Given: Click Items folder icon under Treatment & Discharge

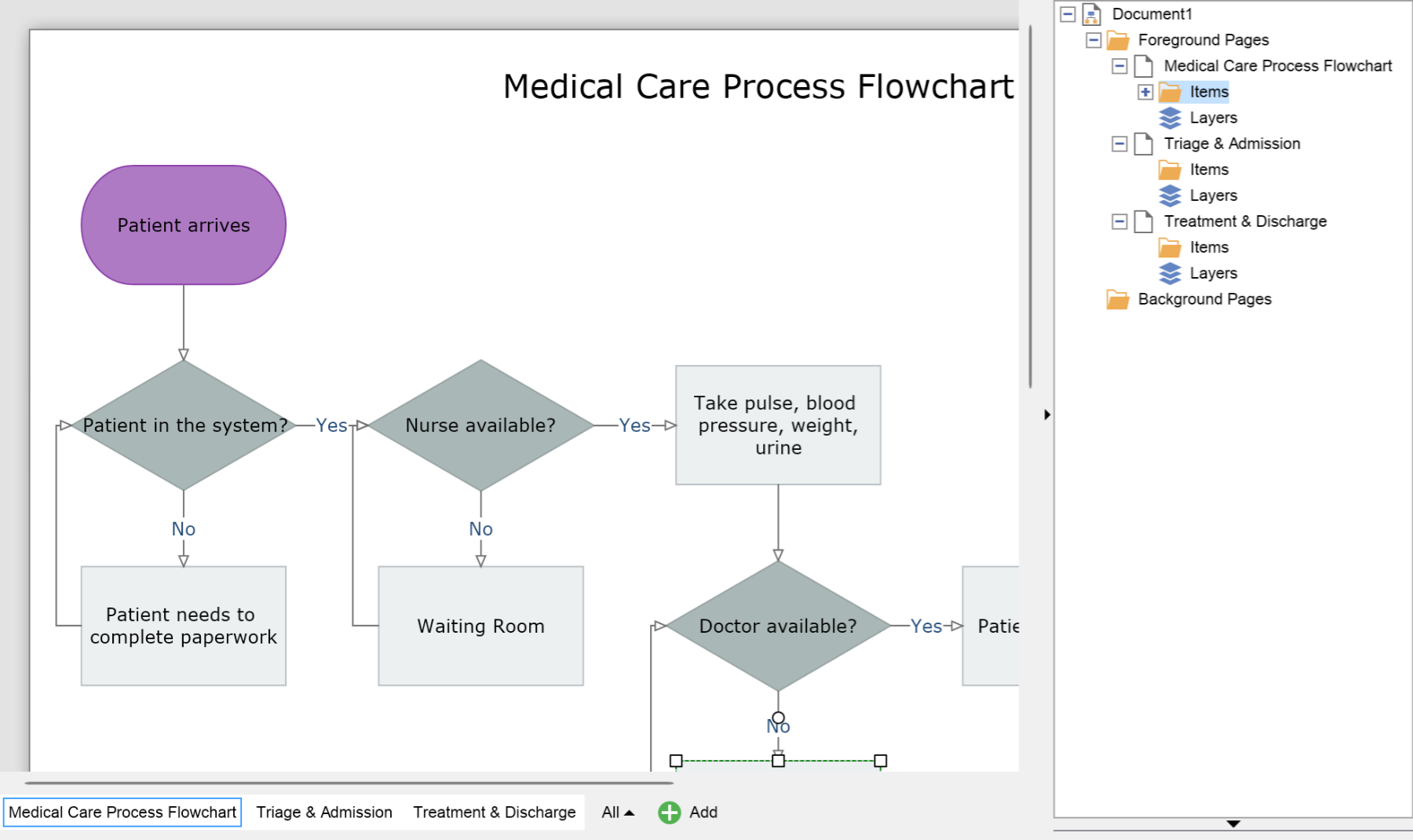Looking at the screenshot, I should [x=1170, y=248].
